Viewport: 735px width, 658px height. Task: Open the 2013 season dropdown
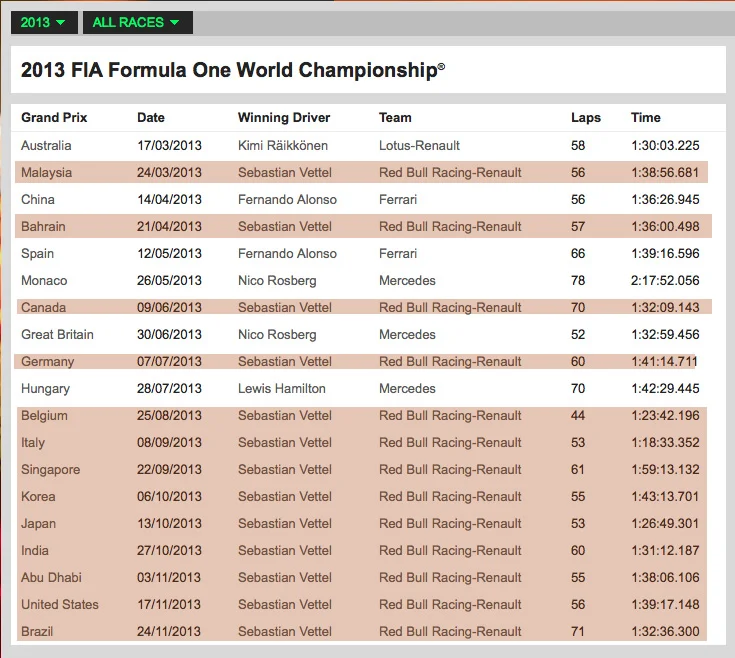click(x=43, y=22)
